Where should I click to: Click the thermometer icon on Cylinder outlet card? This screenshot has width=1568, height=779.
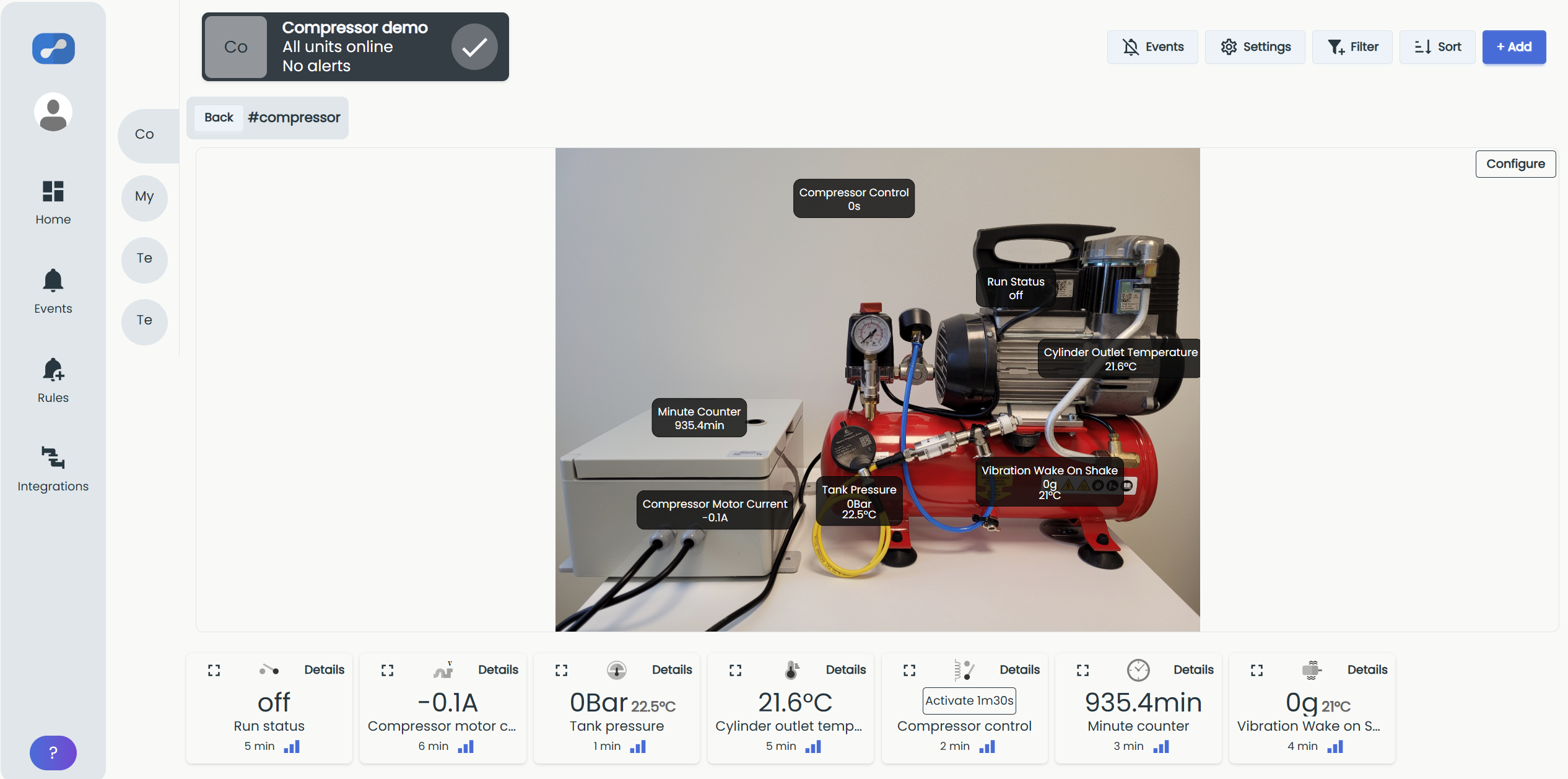[x=792, y=670]
